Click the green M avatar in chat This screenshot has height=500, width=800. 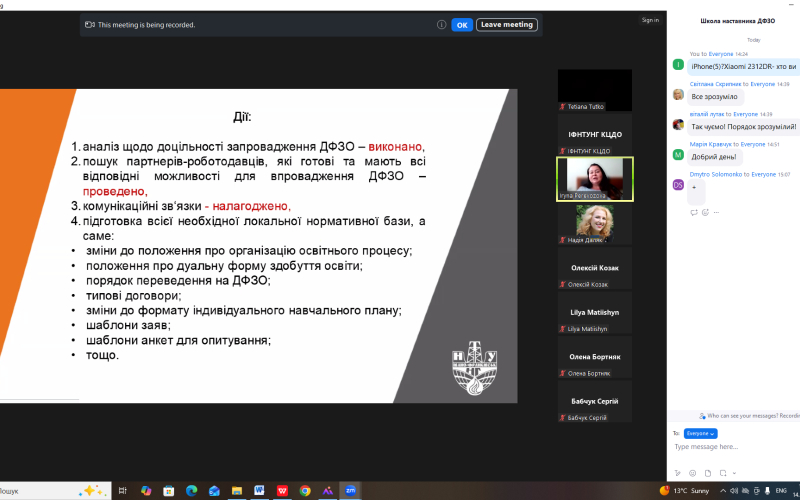(x=678, y=155)
